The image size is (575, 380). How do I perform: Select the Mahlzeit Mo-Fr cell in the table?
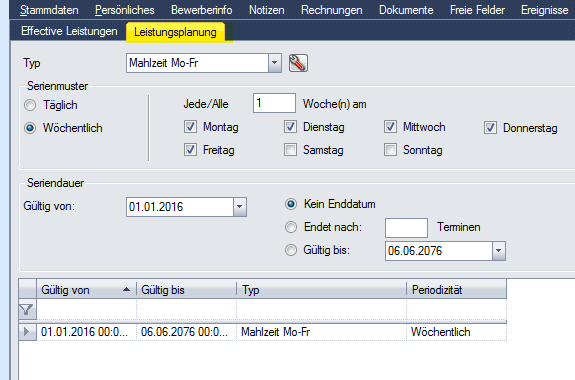tap(322, 332)
